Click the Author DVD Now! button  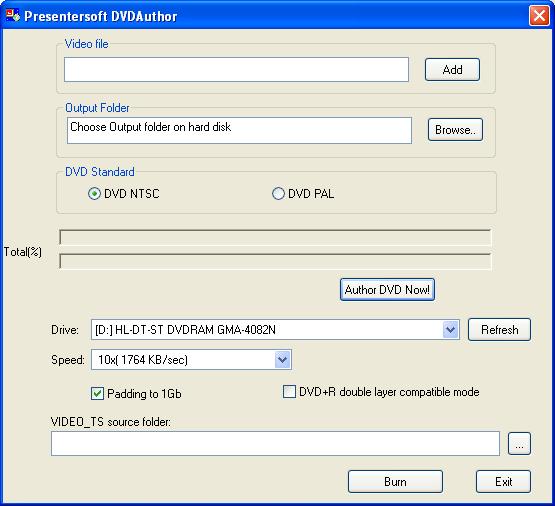(x=387, y=290)
